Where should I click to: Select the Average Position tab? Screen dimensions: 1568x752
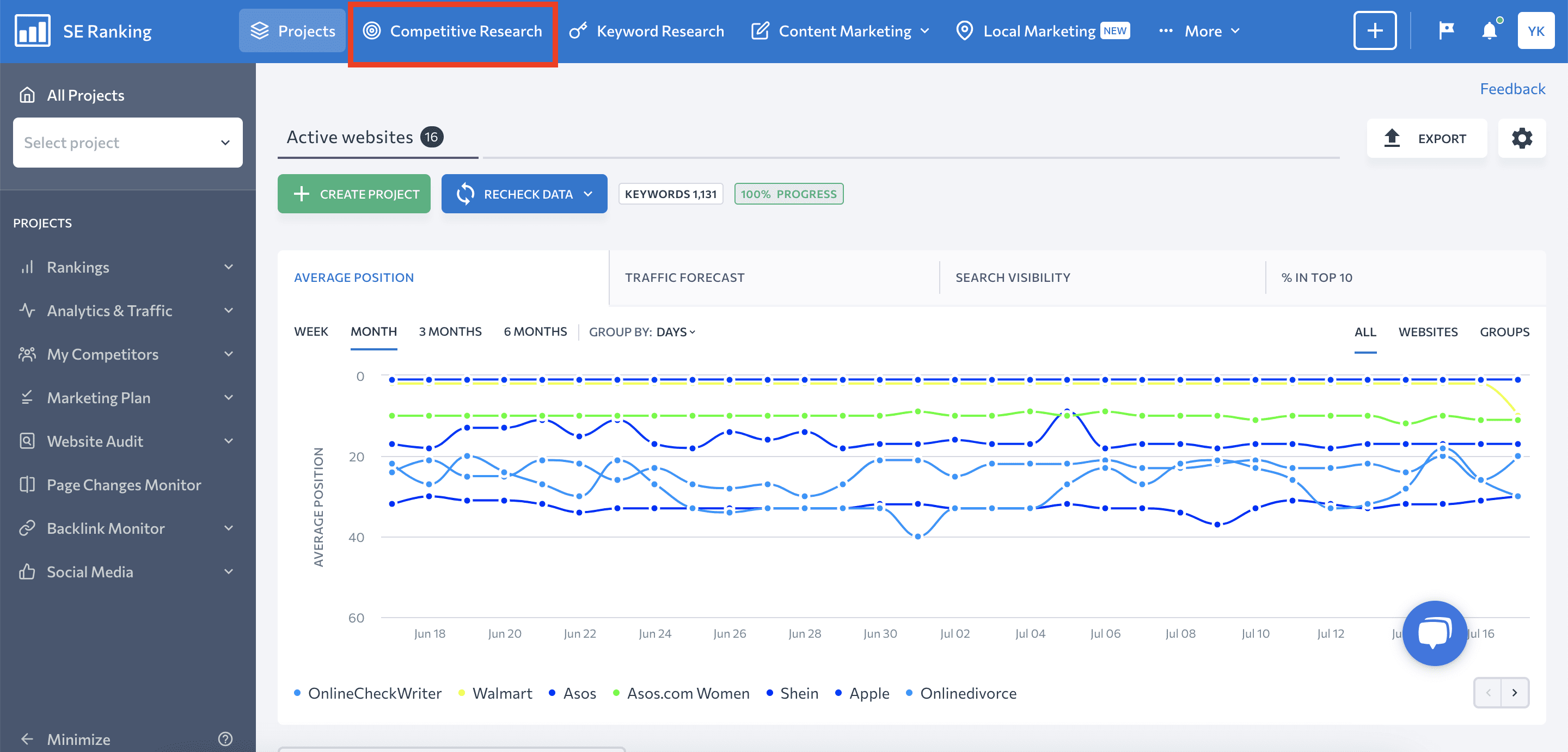click(354, 278)
